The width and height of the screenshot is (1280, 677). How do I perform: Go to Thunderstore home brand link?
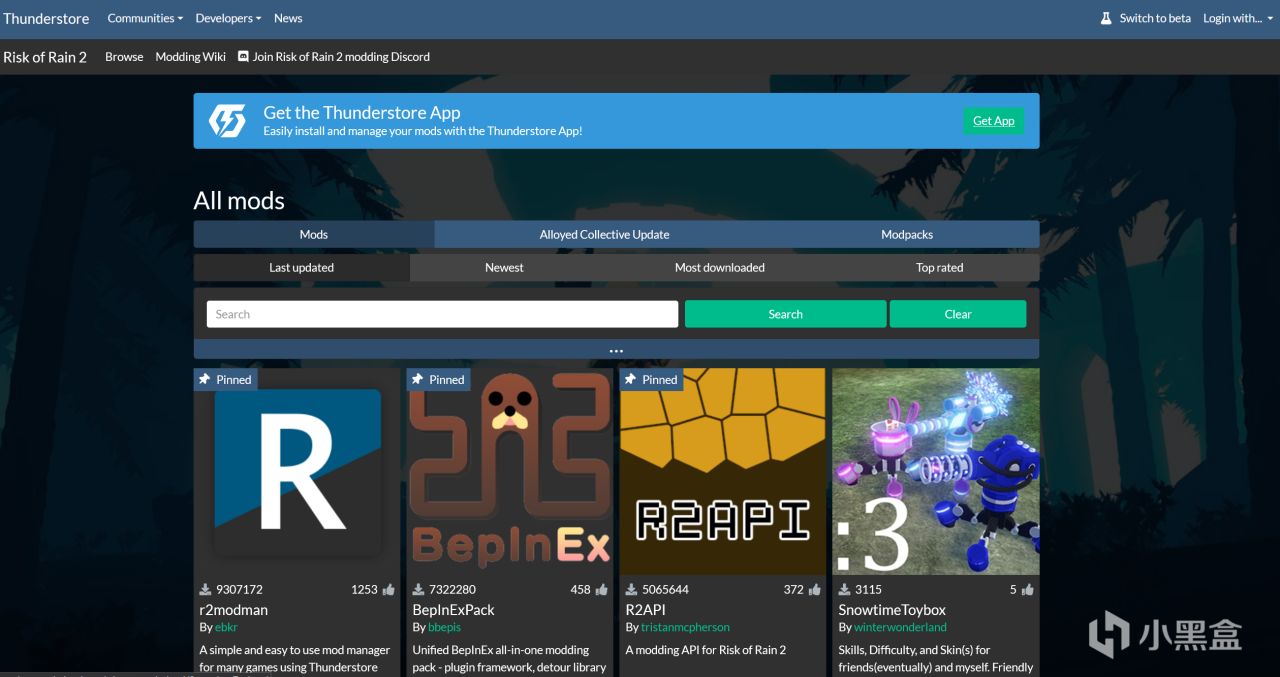click(x=46, y=18)
